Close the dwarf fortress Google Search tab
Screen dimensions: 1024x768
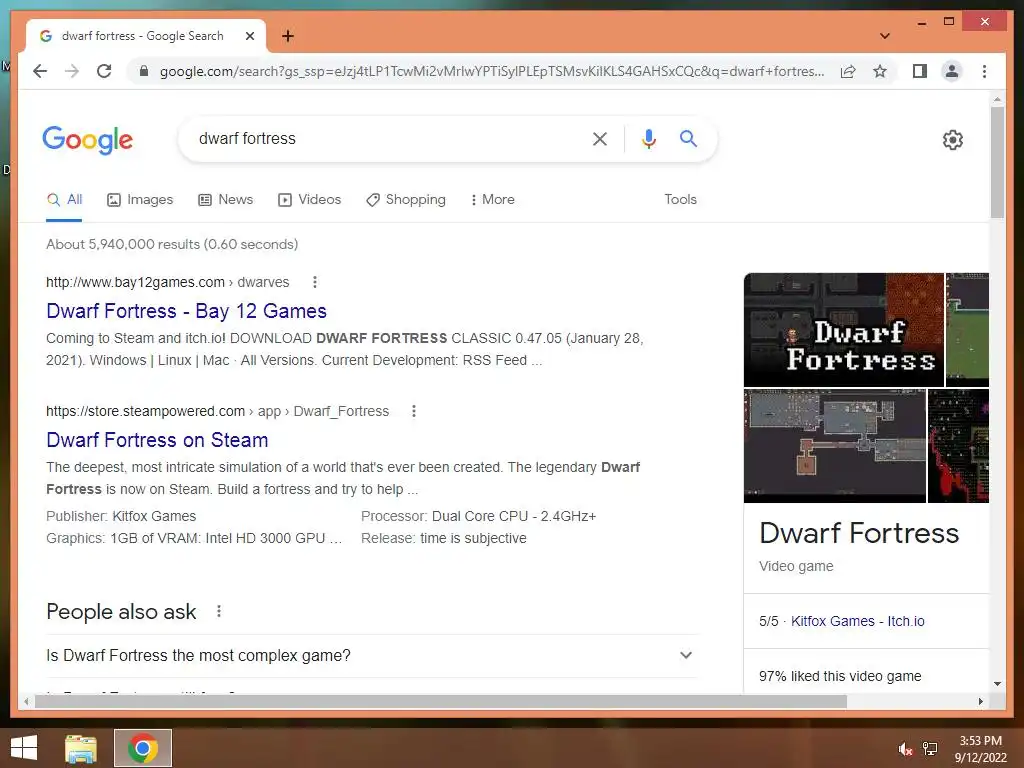click(x=250, y=36)
